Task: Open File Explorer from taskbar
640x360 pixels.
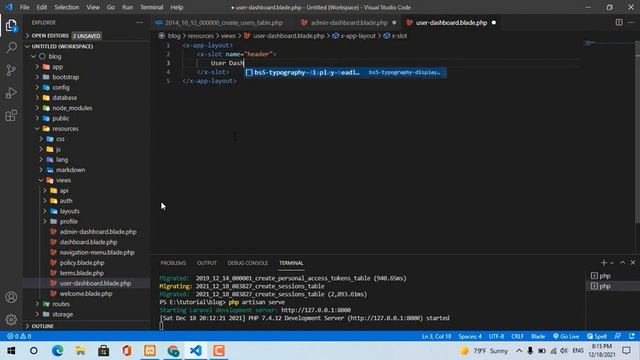Action: [80, 351]
